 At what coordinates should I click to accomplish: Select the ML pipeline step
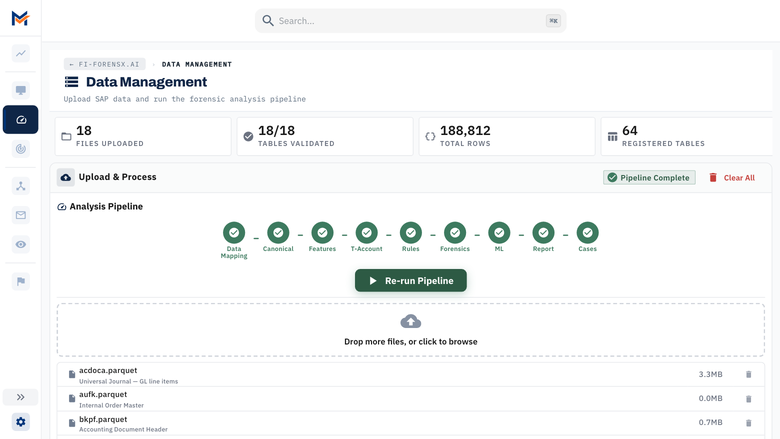499,237
